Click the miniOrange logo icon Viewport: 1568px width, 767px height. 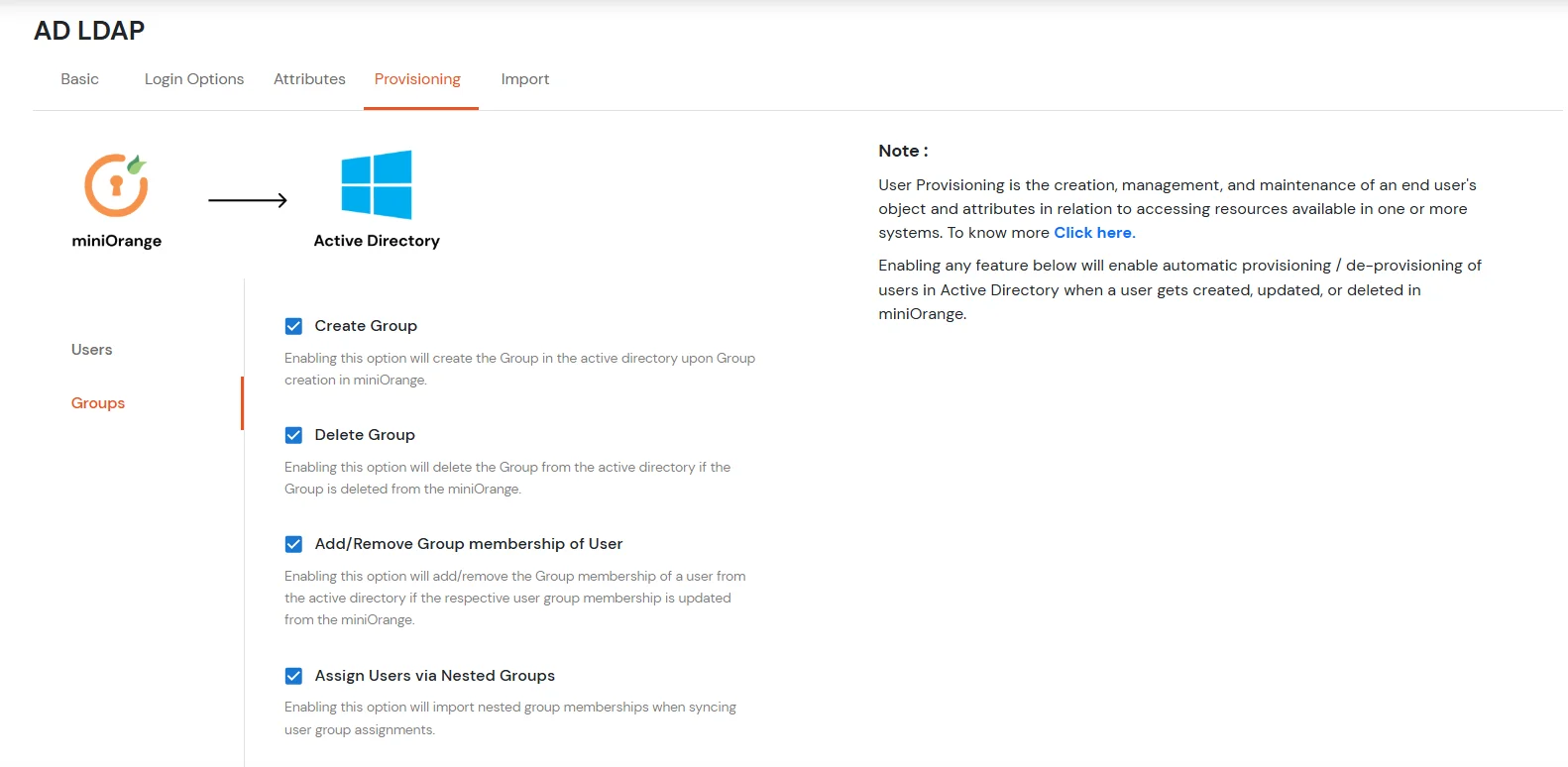pos(116,185)
